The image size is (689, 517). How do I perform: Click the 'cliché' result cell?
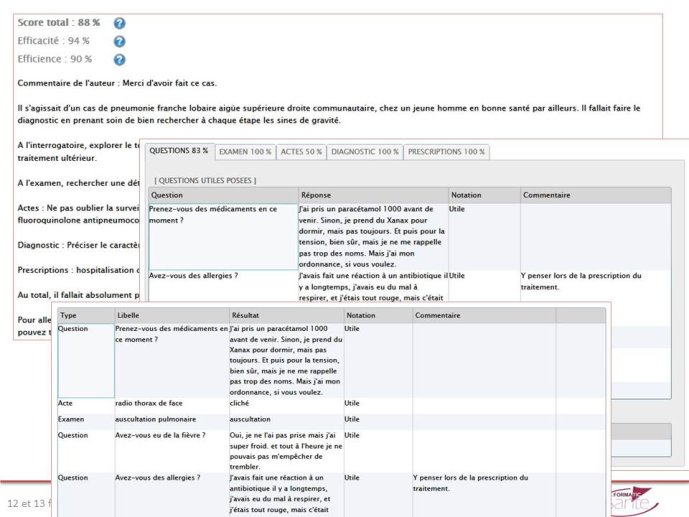point(239,403)
